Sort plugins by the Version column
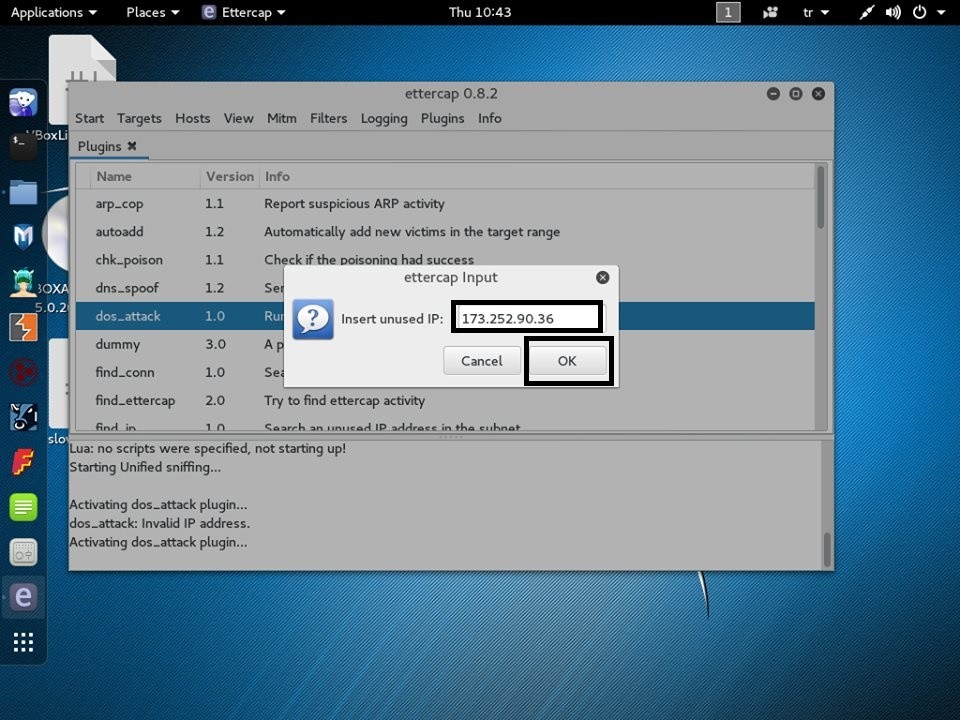960x720 pixels. click(x=230, y=176)
